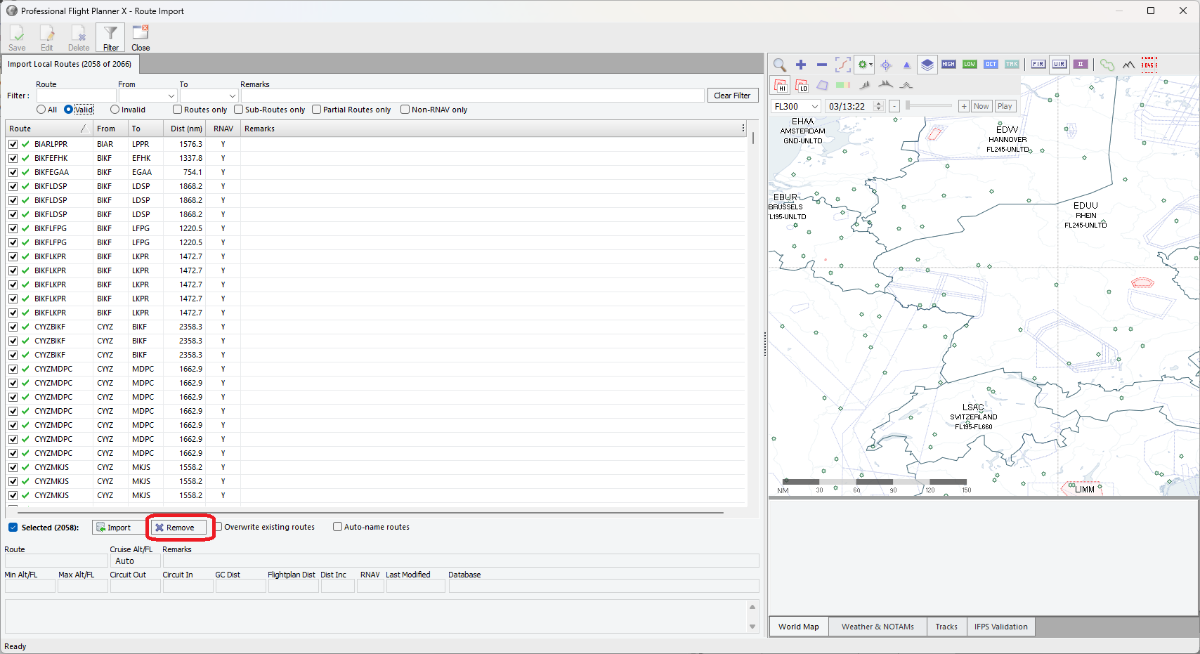
Task: Select the Invalid radio button
Action: [x=115, y=110]
